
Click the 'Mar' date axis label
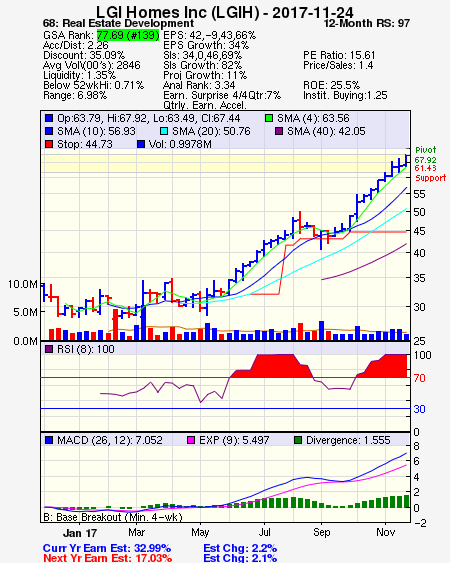(x=136, y=532)
